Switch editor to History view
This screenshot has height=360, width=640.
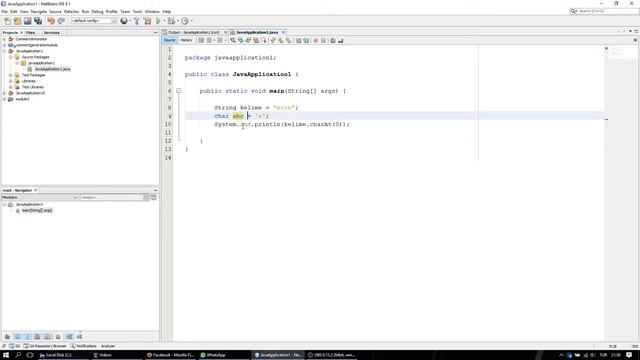(x=186, y=40)
